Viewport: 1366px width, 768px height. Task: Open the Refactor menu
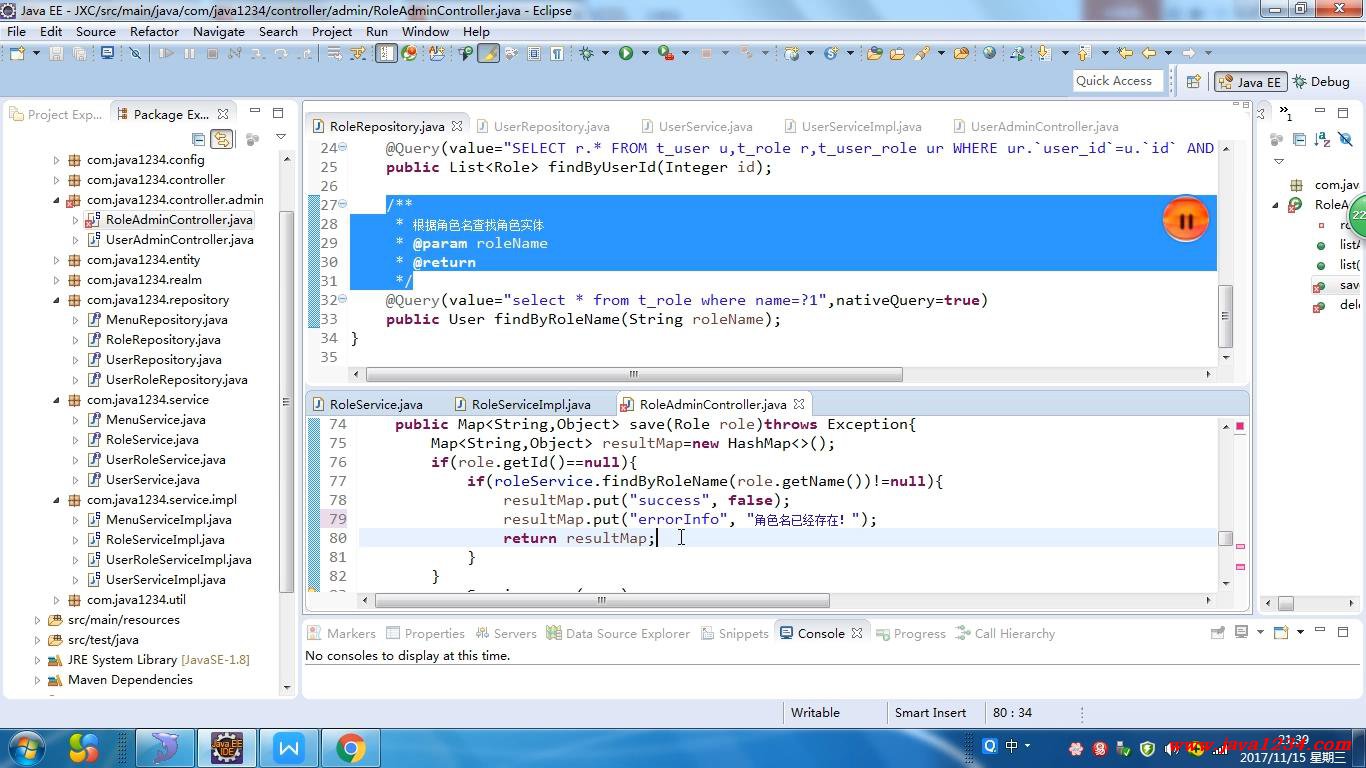pyautogui.click(x=154, y=31)
